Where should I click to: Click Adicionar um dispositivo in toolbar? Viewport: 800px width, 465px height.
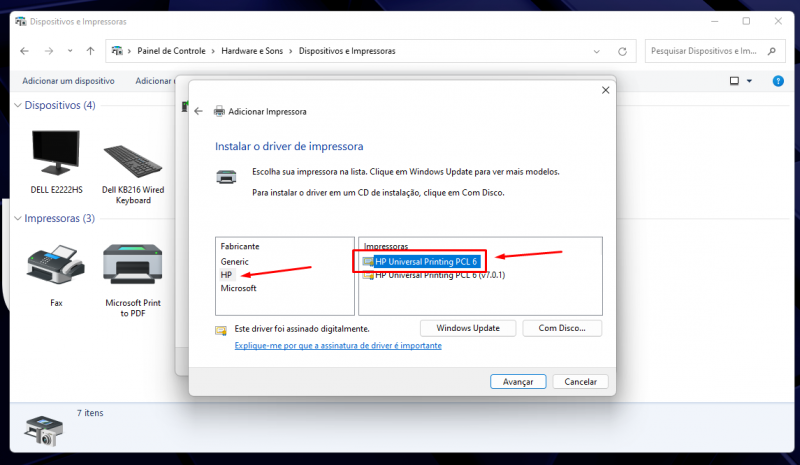(x=68, y=81)
